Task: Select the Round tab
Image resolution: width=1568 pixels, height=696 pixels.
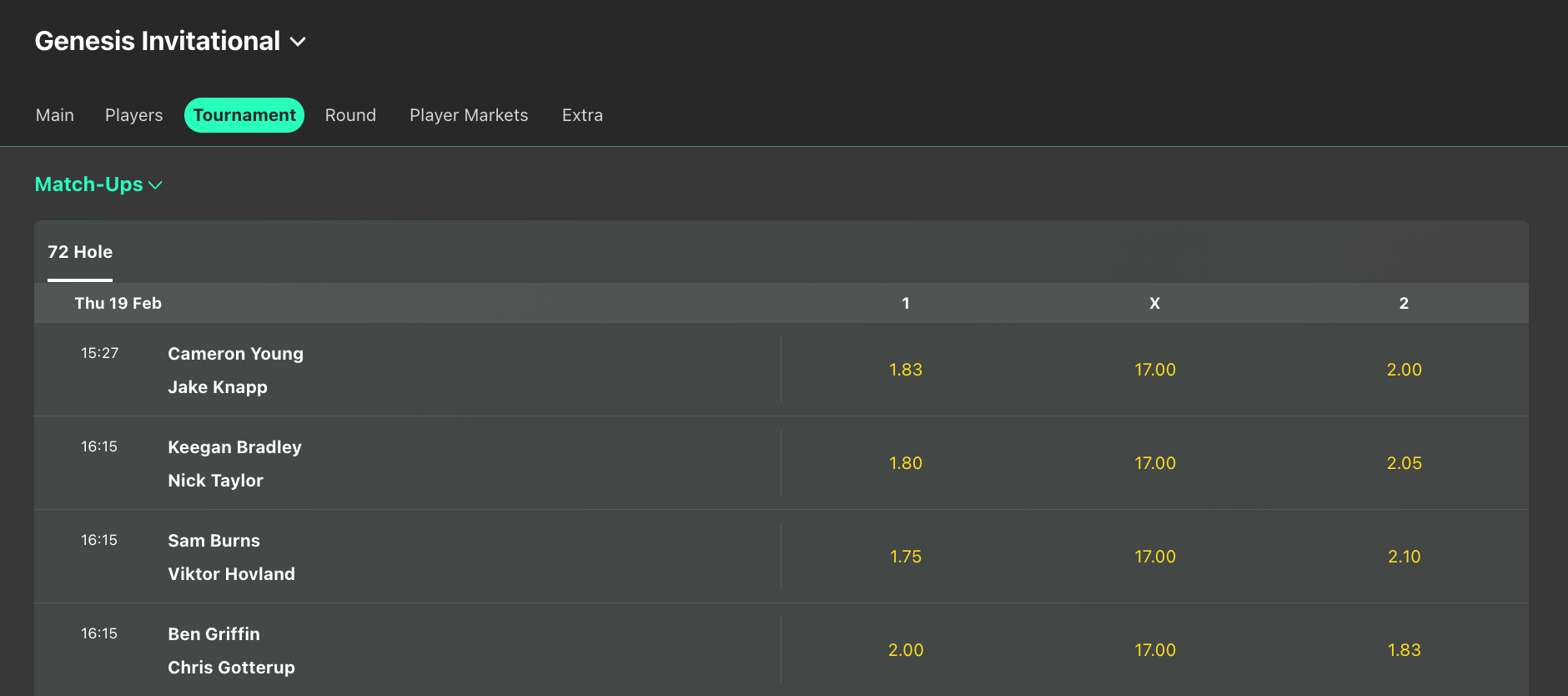Action: [350, 114]
